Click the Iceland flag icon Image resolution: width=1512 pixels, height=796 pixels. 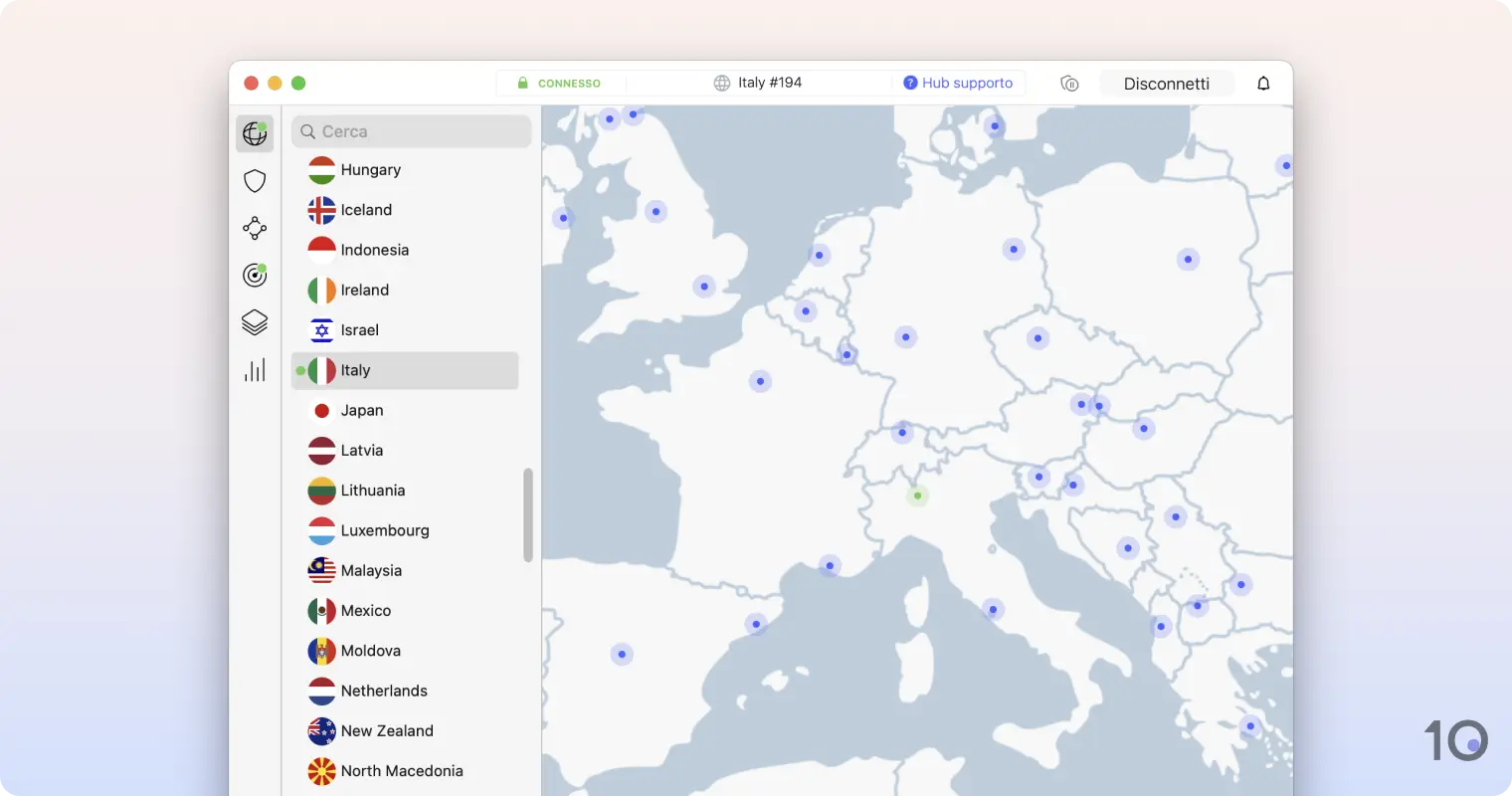point(321,210)
